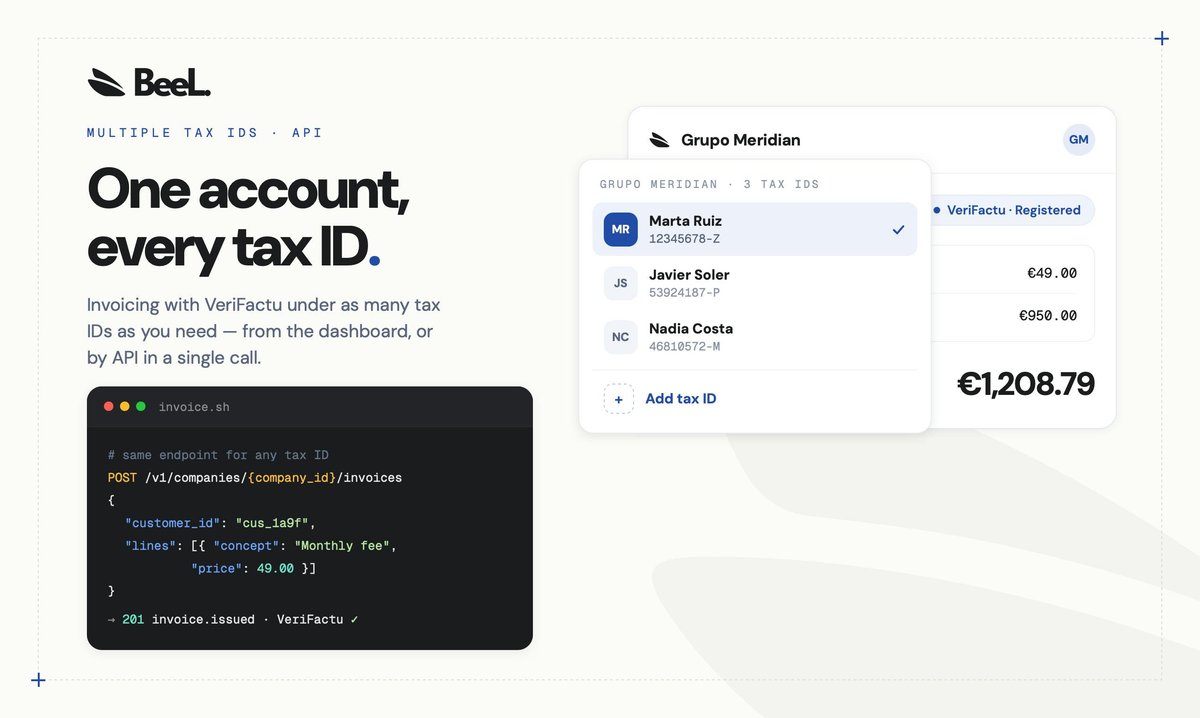This screenshot has width=1200, height=718.
Task: Click Add tax ID link
Action: click(680, 399)
